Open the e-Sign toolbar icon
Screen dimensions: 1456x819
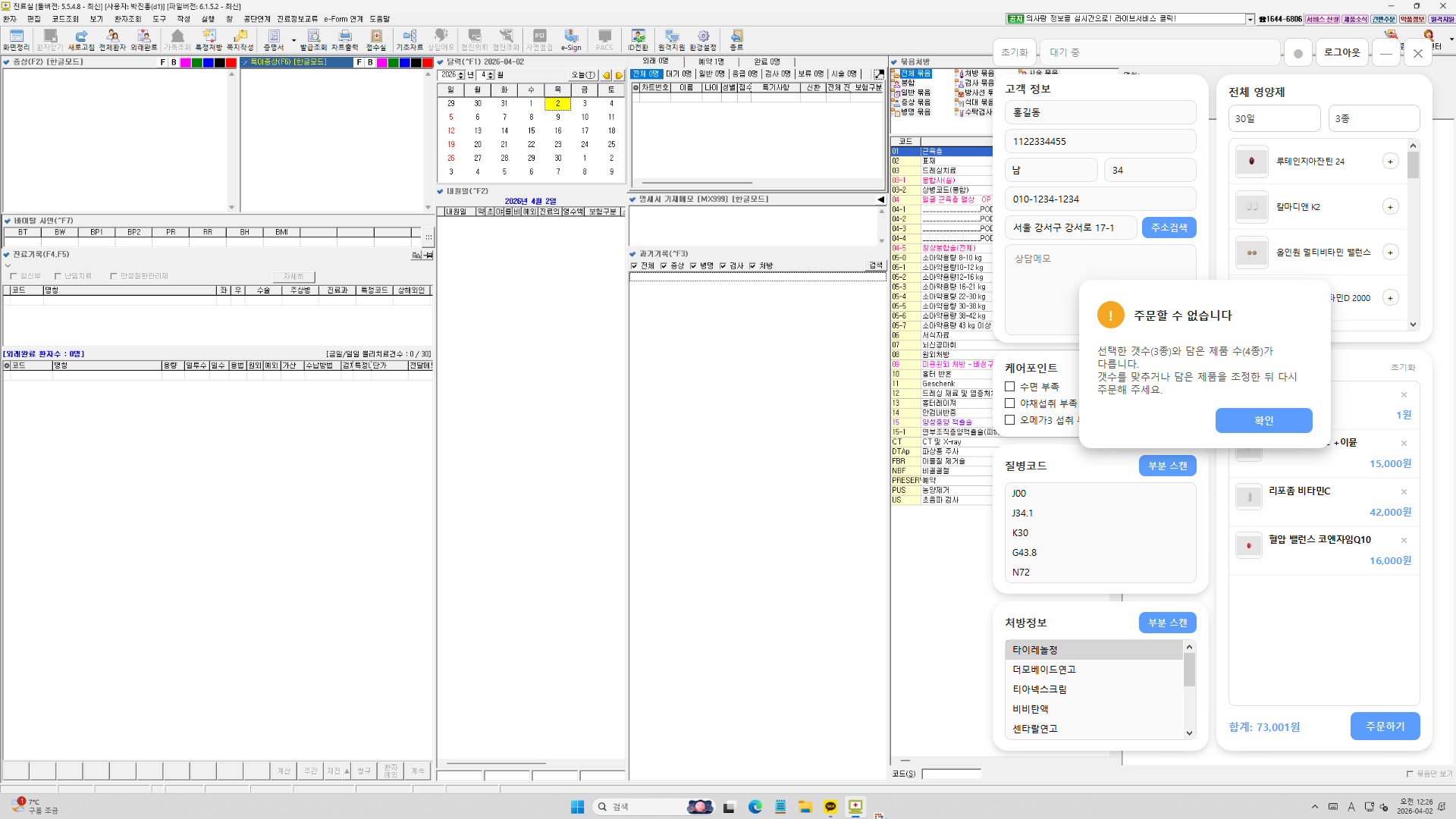(571, 40)
